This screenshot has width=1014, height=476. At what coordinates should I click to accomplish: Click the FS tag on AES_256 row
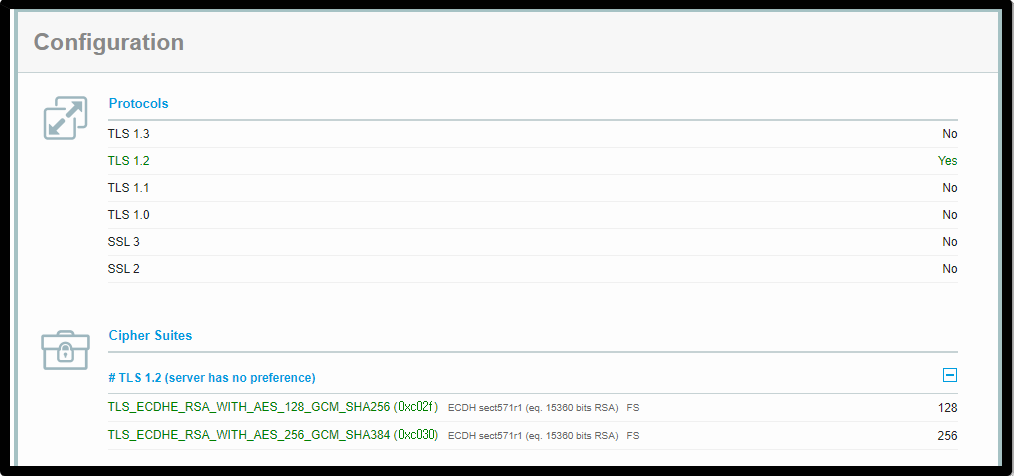click(632, 436)
